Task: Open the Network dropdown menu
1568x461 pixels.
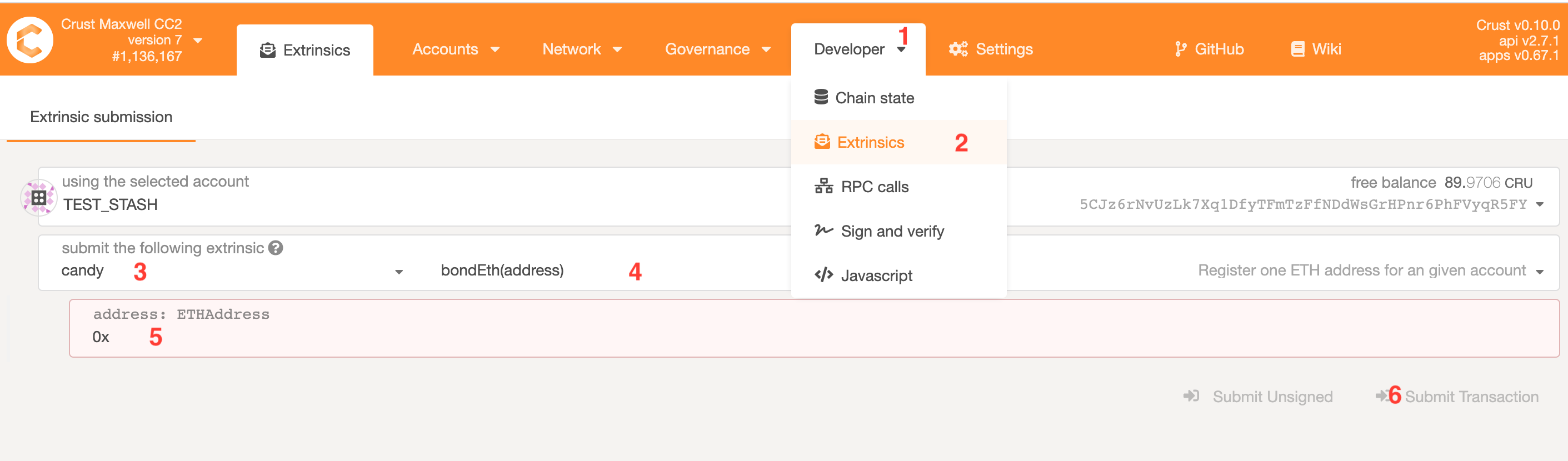Action: tap(581, 49)
